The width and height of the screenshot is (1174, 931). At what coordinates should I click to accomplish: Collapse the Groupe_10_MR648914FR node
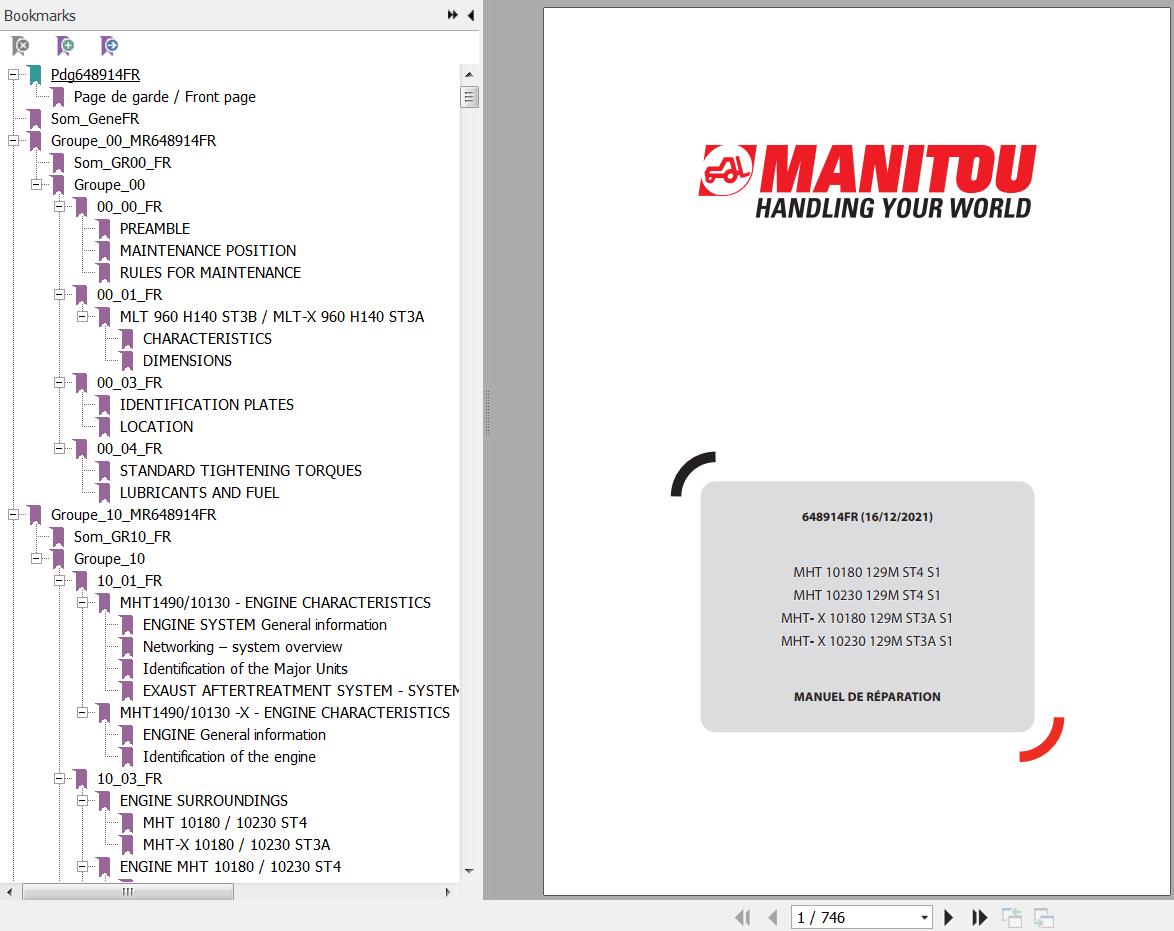pyautogui.click(x=13, y=515)
